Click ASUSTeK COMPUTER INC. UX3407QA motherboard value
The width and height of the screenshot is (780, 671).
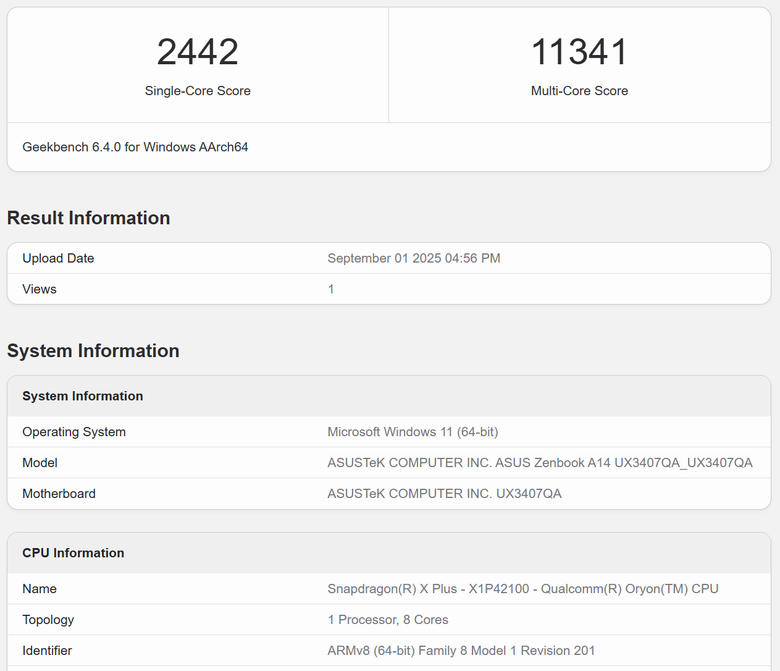click(x=444, y=493)
